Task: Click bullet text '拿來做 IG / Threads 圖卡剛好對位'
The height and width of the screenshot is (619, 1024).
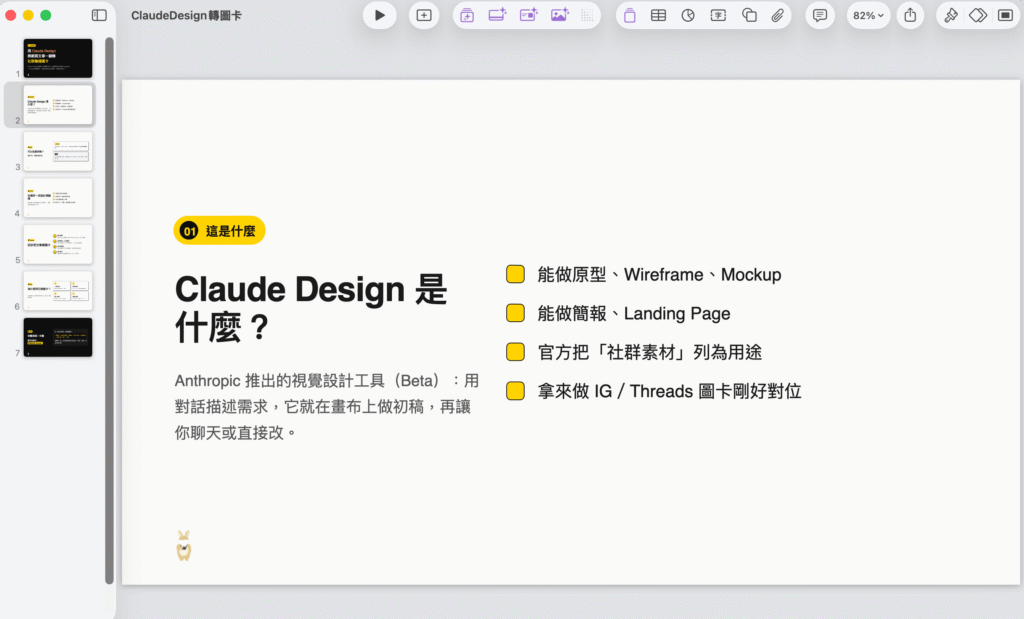Action: (669, 391)
